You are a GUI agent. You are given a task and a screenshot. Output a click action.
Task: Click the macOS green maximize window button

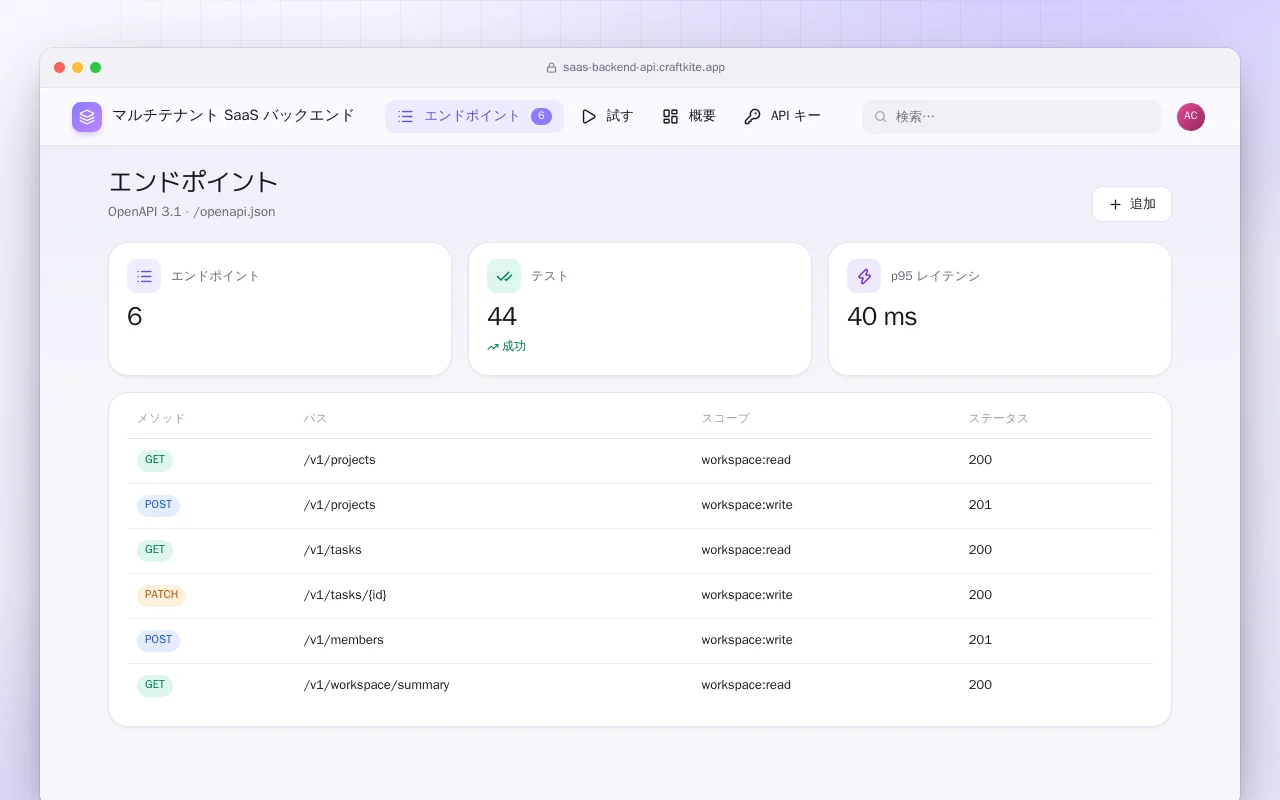pyautogui.click(x=96, y=68)
